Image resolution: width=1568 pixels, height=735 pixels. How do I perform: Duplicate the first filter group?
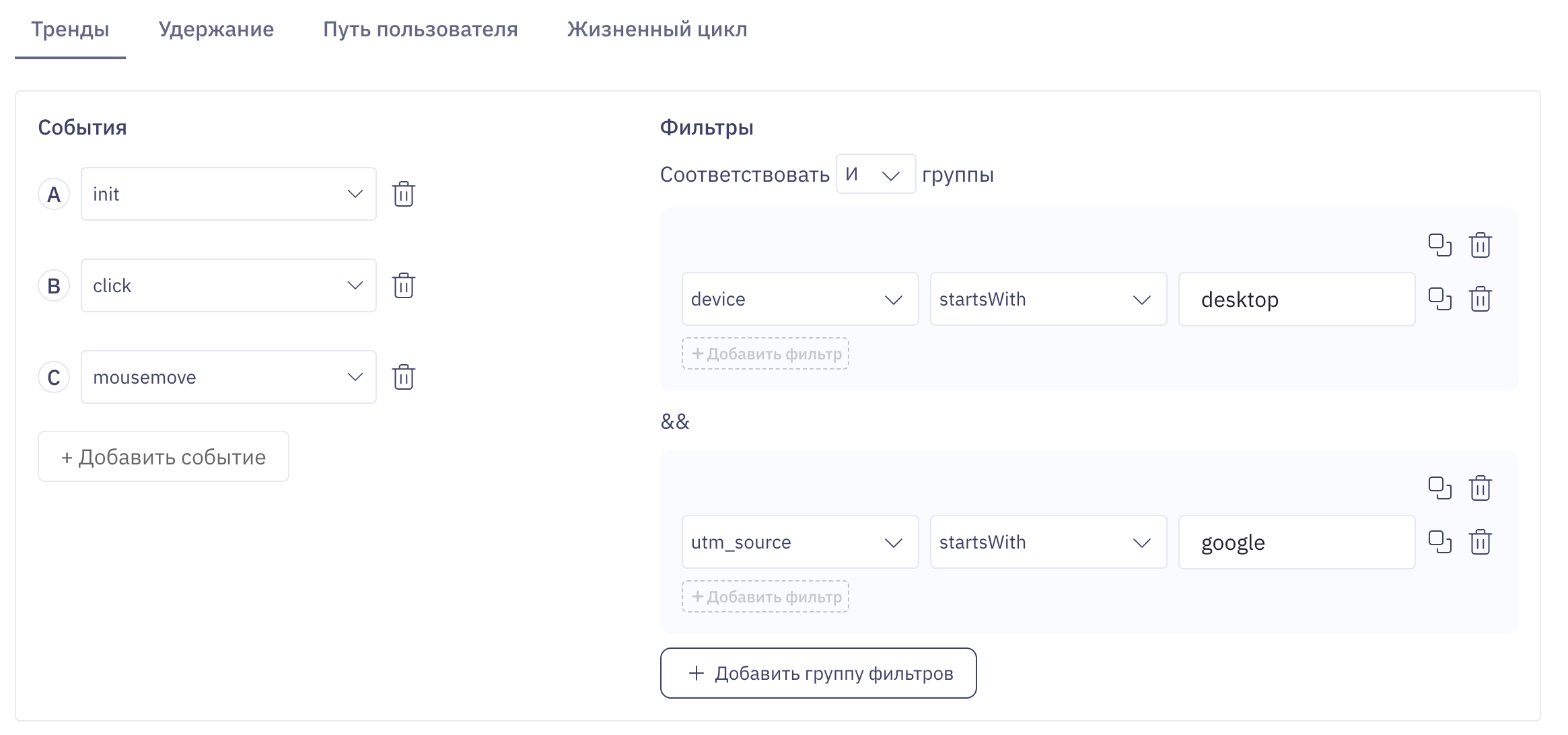[x=1441, y=245]
